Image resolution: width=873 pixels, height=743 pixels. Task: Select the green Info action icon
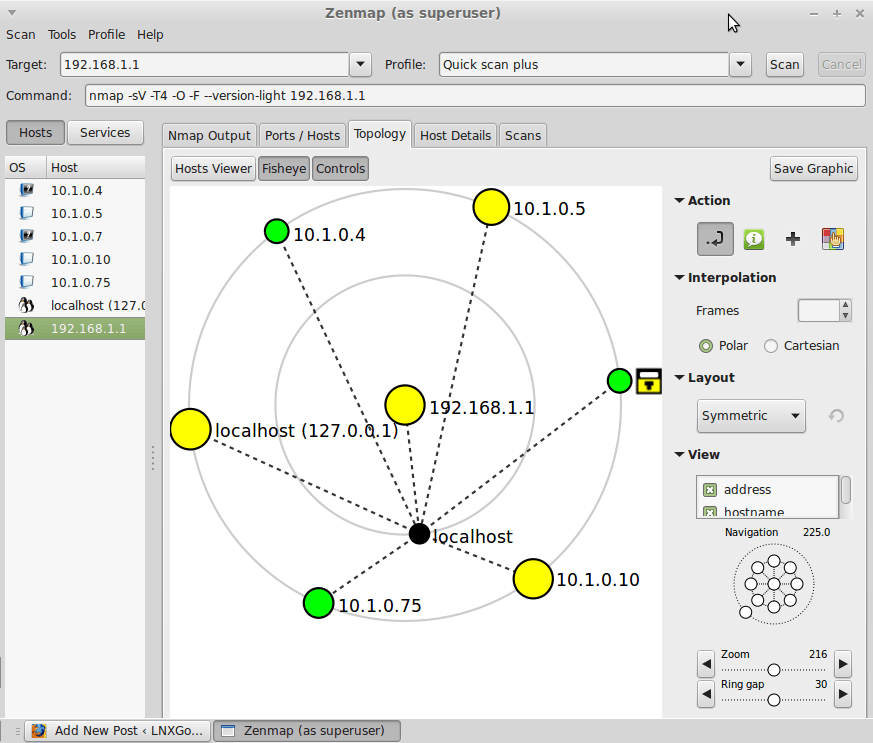[x=754, y=239]
